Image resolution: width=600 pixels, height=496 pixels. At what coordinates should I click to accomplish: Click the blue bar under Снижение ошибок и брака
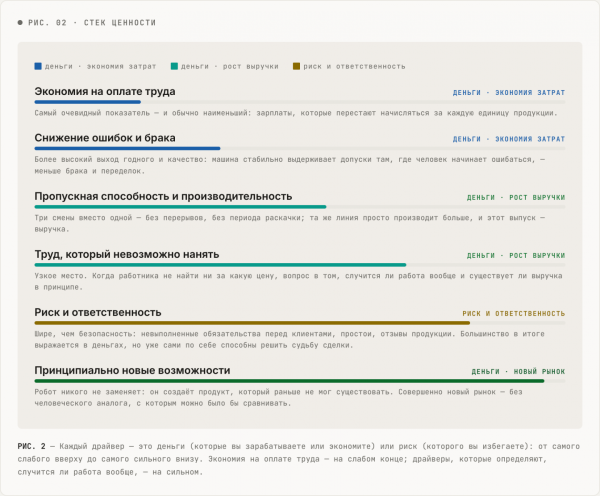[x=127, y=148]
